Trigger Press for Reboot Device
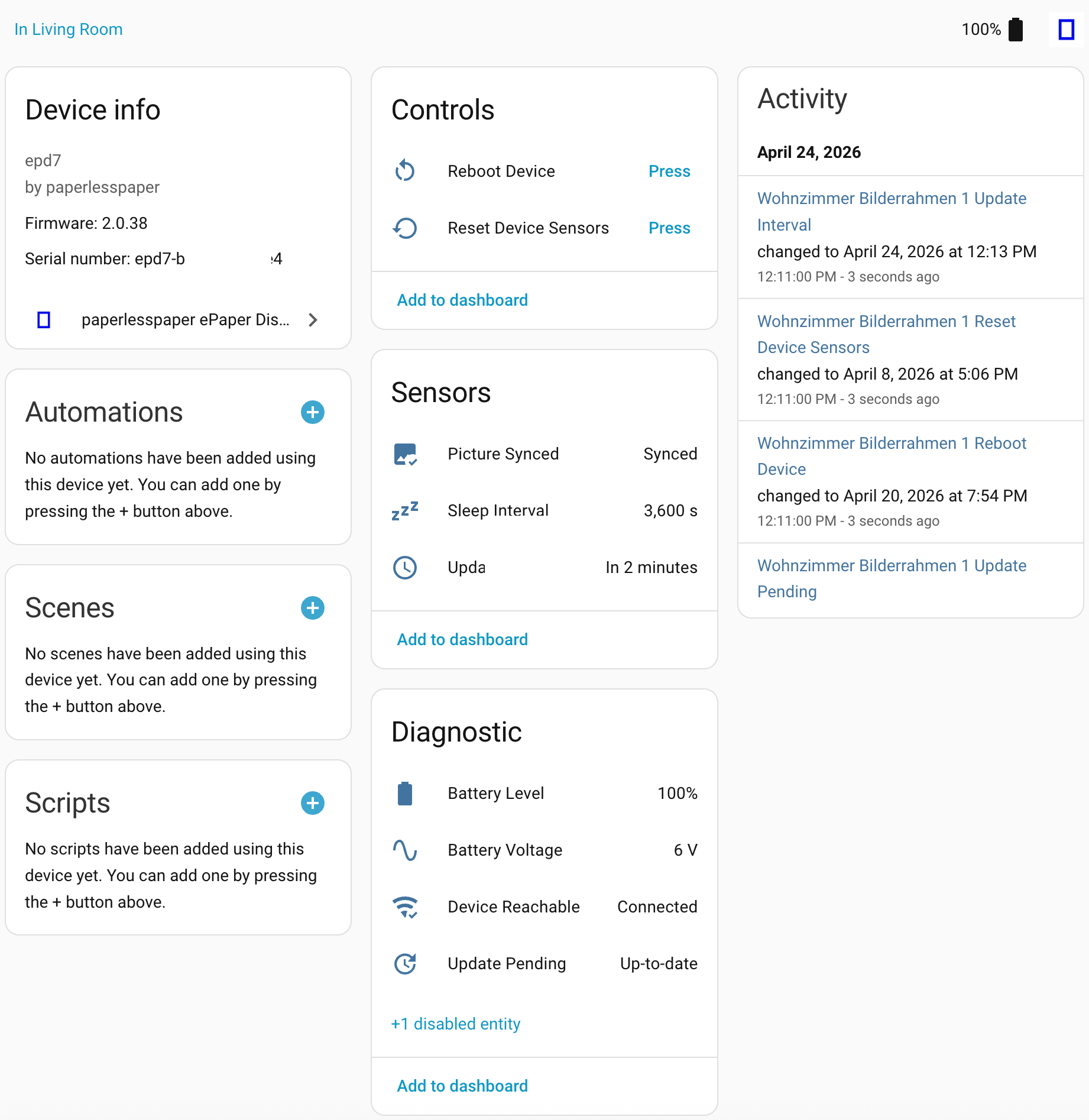1089x1120 pixels. (x=669, y=171)
